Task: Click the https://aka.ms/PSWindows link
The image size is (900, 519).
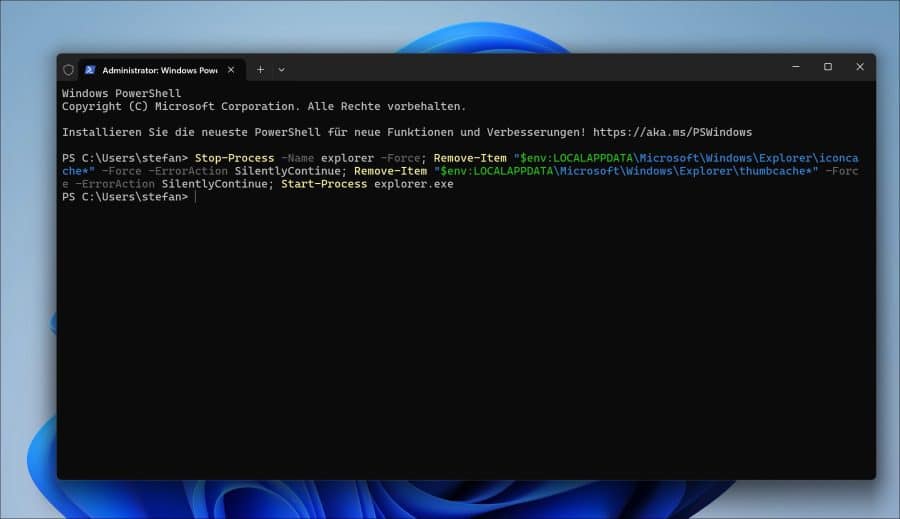Action: click(x=672, y=132)
